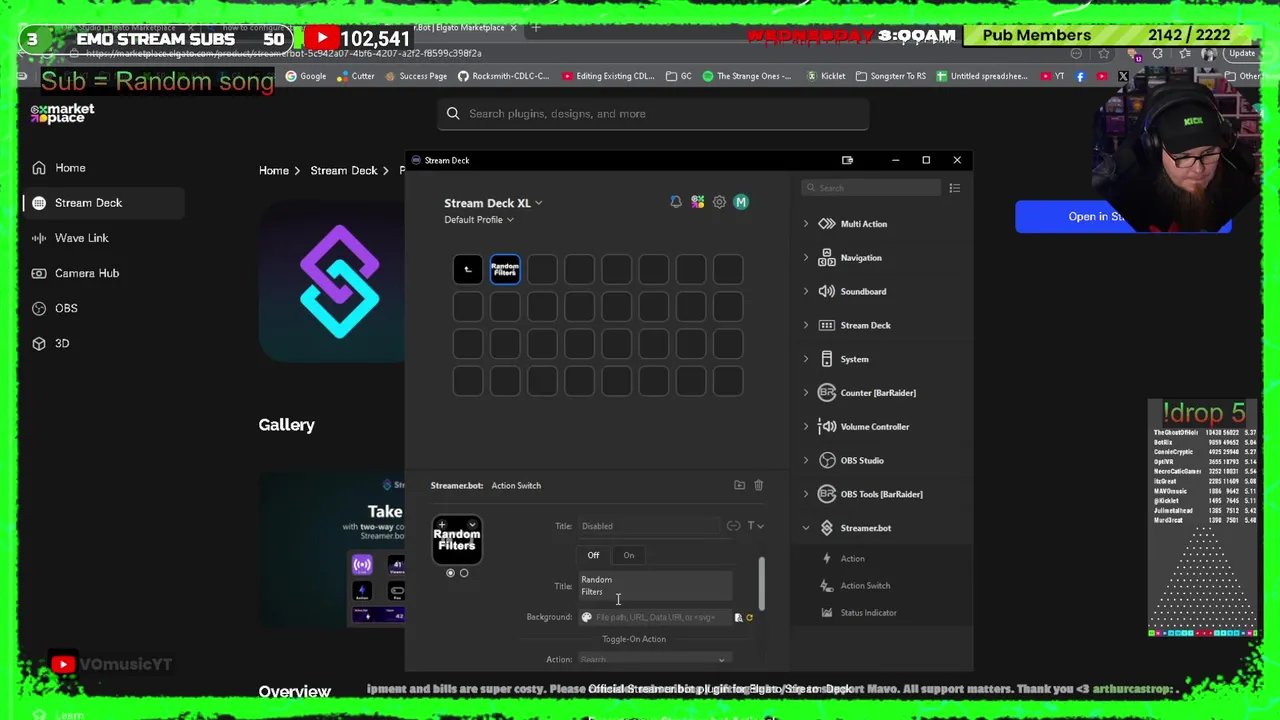
Task: Open the Stream Deck notifications bell
Action: pyautogui.click(x=676, y=202)
